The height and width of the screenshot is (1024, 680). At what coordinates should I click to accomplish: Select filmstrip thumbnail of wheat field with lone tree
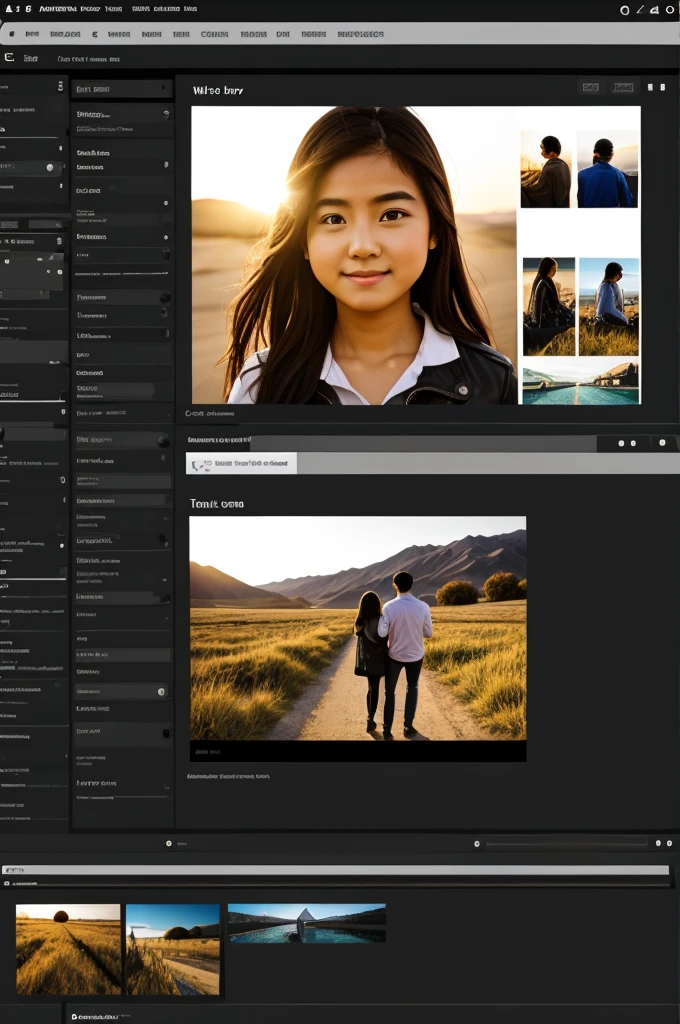68,949
